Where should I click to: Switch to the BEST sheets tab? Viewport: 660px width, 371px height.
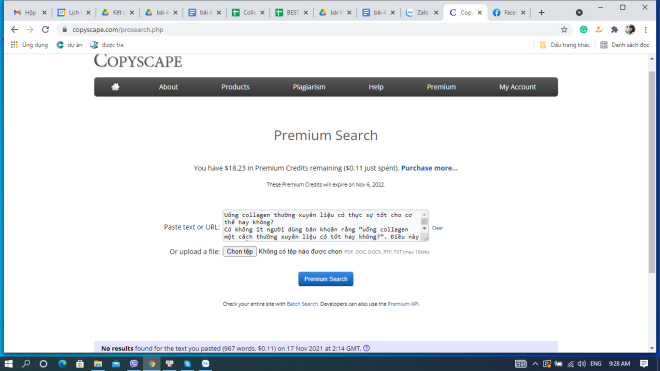[x=292, y=13]
